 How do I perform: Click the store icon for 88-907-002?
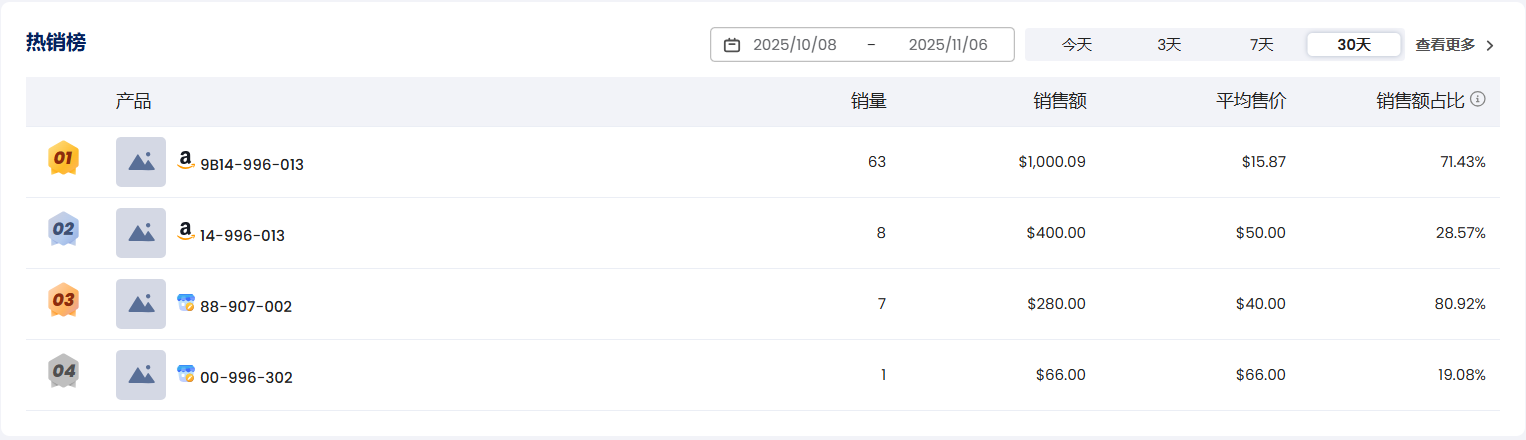click(x=185, y=302)
